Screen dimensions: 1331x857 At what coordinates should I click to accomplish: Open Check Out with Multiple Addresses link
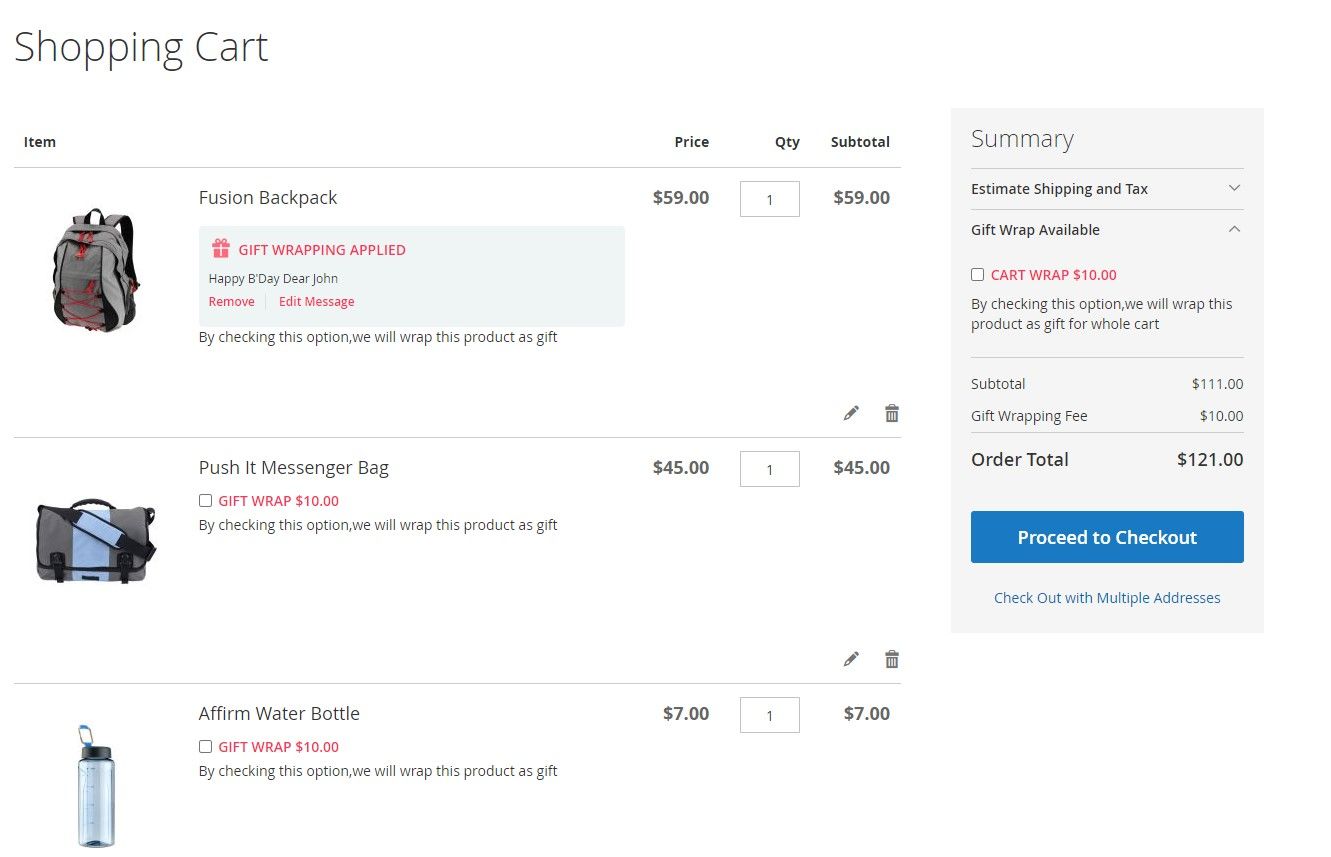click(1107, 598)
